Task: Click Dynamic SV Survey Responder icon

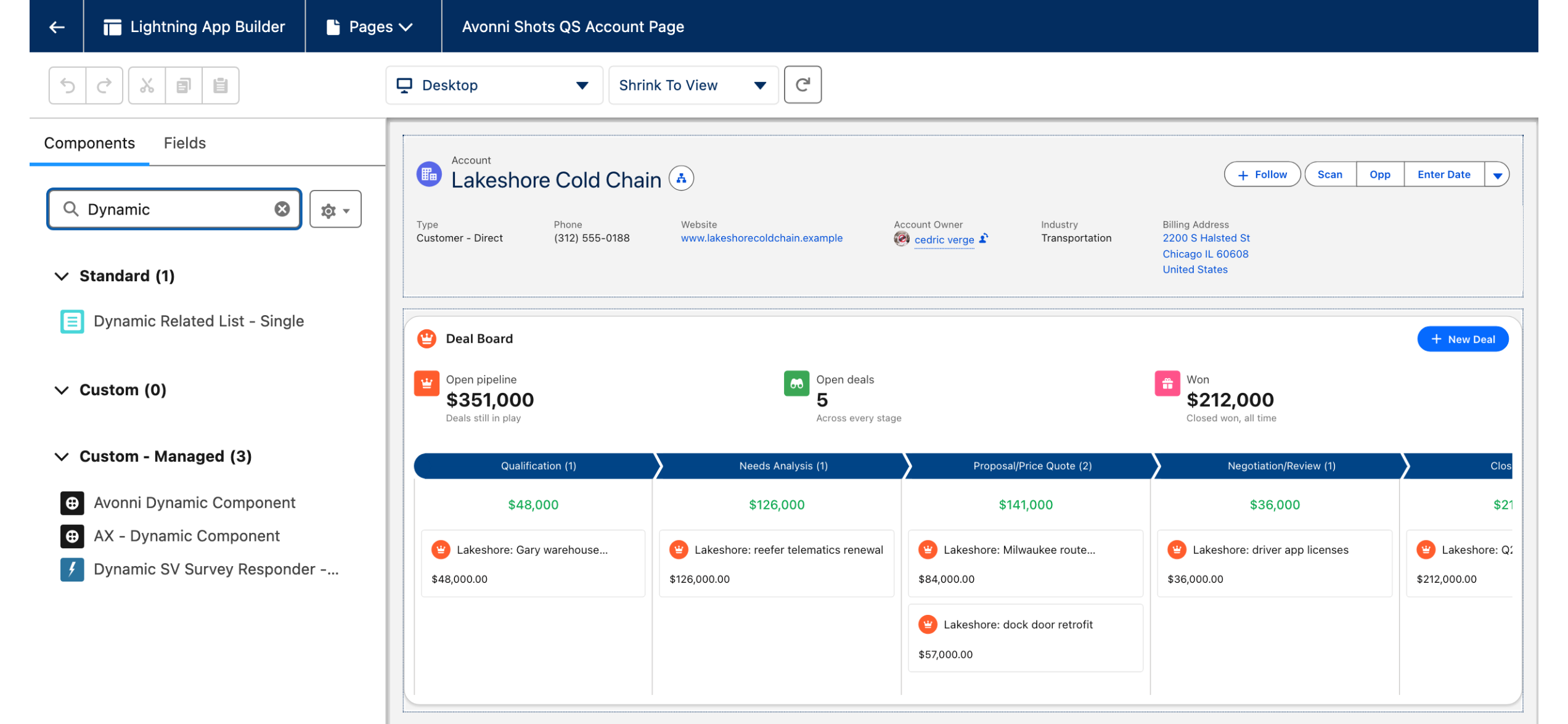Action: pos(72,569)
